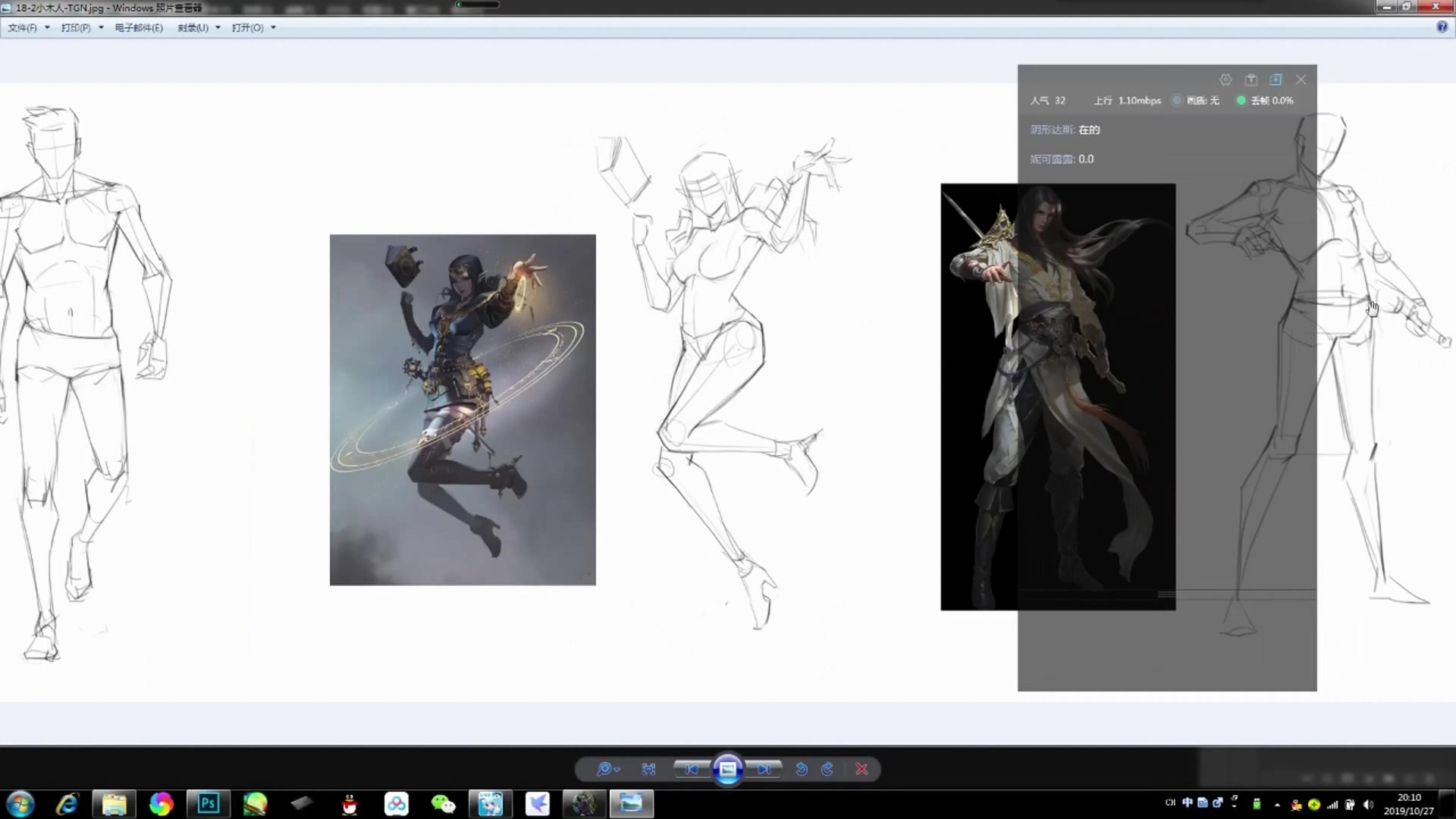Screen dimensions: 1456x819
Task: Click the grey status indicator beside 无
Action: click(1176, 100)
